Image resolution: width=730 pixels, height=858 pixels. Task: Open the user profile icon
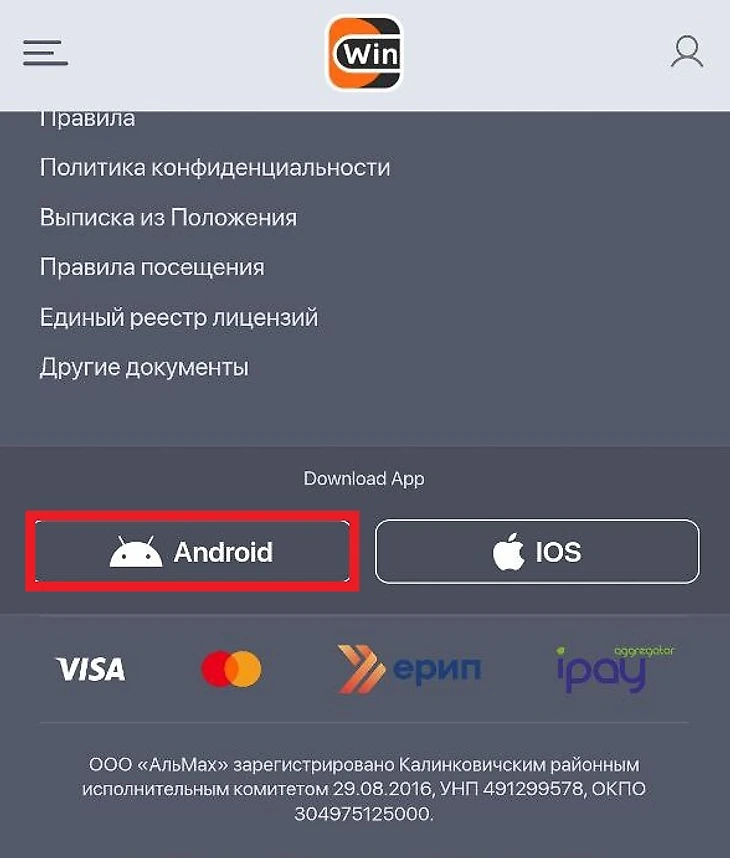(x=687, y=52)
